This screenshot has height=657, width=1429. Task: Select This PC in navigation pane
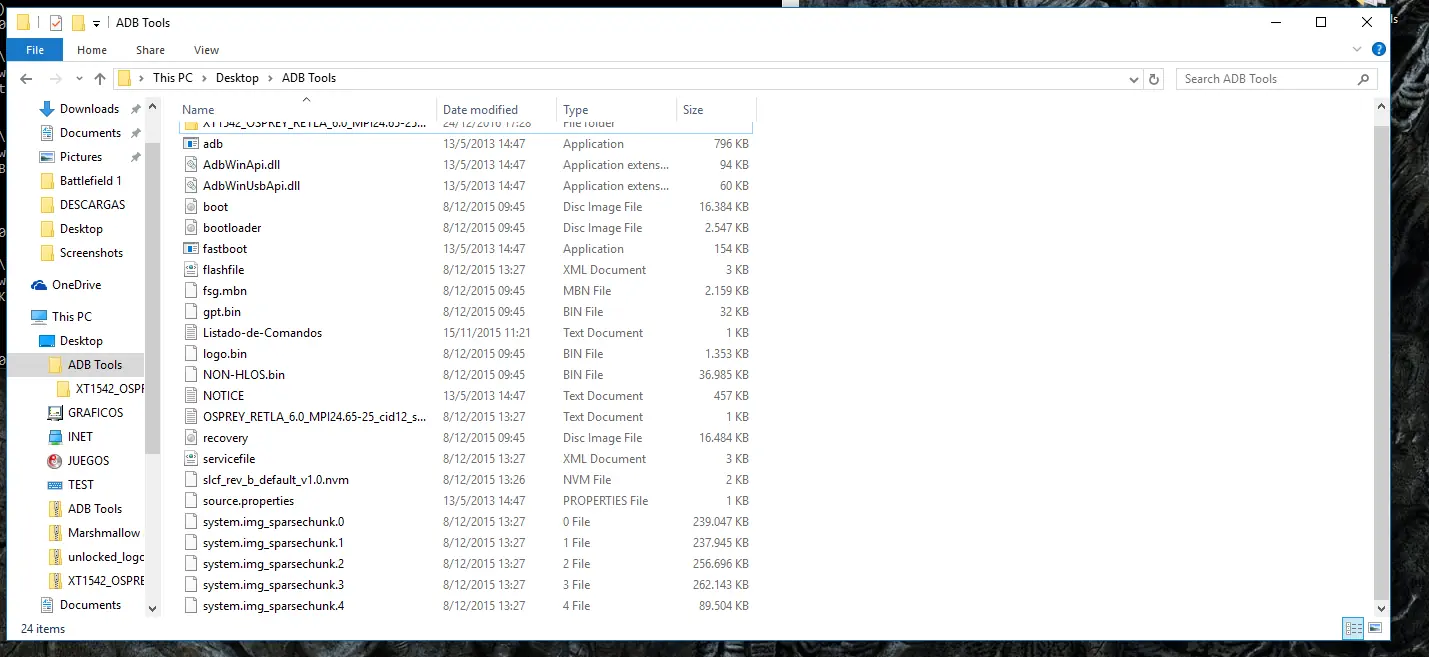coord(72,317)
